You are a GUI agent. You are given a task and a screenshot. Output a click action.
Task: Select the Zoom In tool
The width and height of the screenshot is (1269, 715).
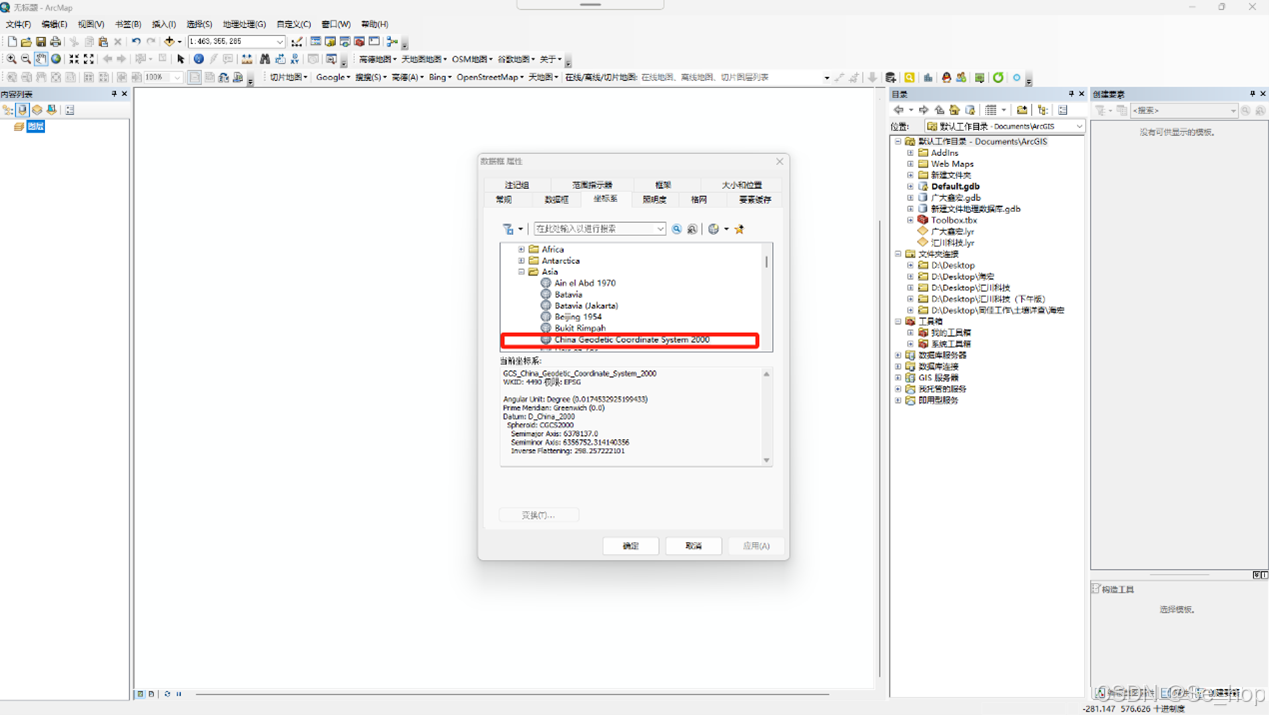pyautogui.click(x=11, y=59)
